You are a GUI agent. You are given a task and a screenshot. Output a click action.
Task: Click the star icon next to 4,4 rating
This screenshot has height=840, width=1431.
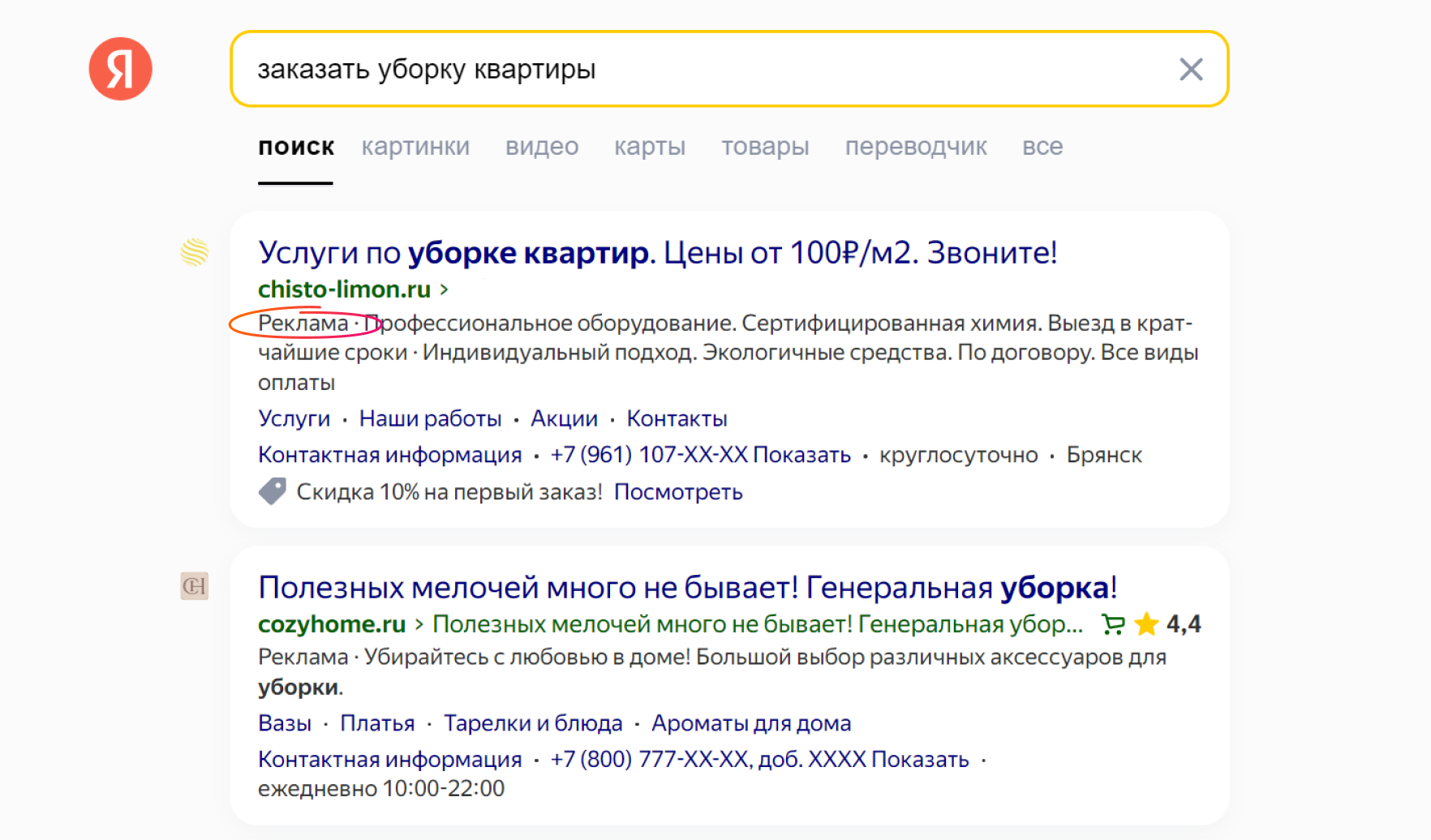[x=1146, y=624]
